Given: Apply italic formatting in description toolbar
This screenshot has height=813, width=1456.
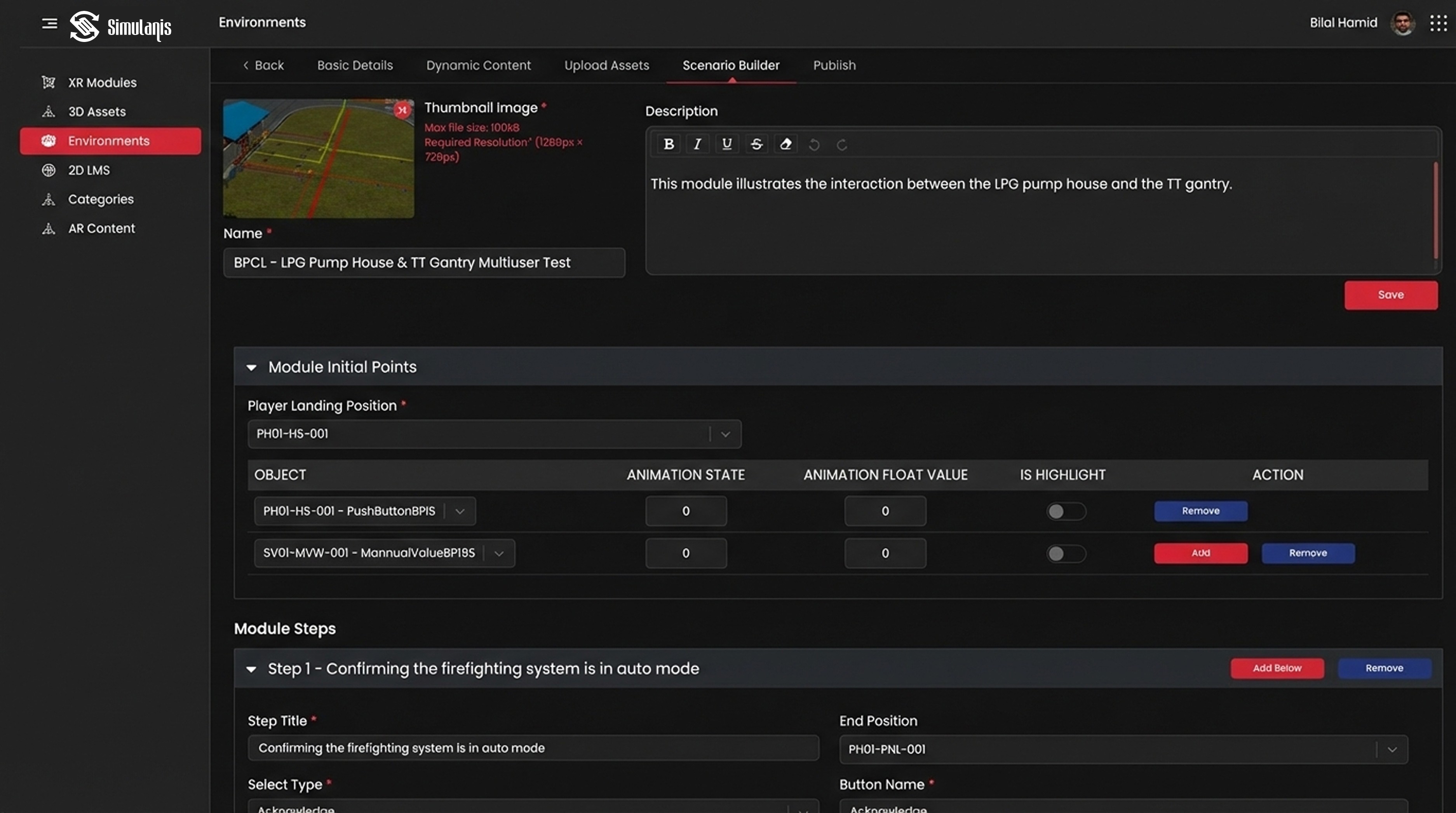Looking at the screenshot, I should click(x=697, y=144).
